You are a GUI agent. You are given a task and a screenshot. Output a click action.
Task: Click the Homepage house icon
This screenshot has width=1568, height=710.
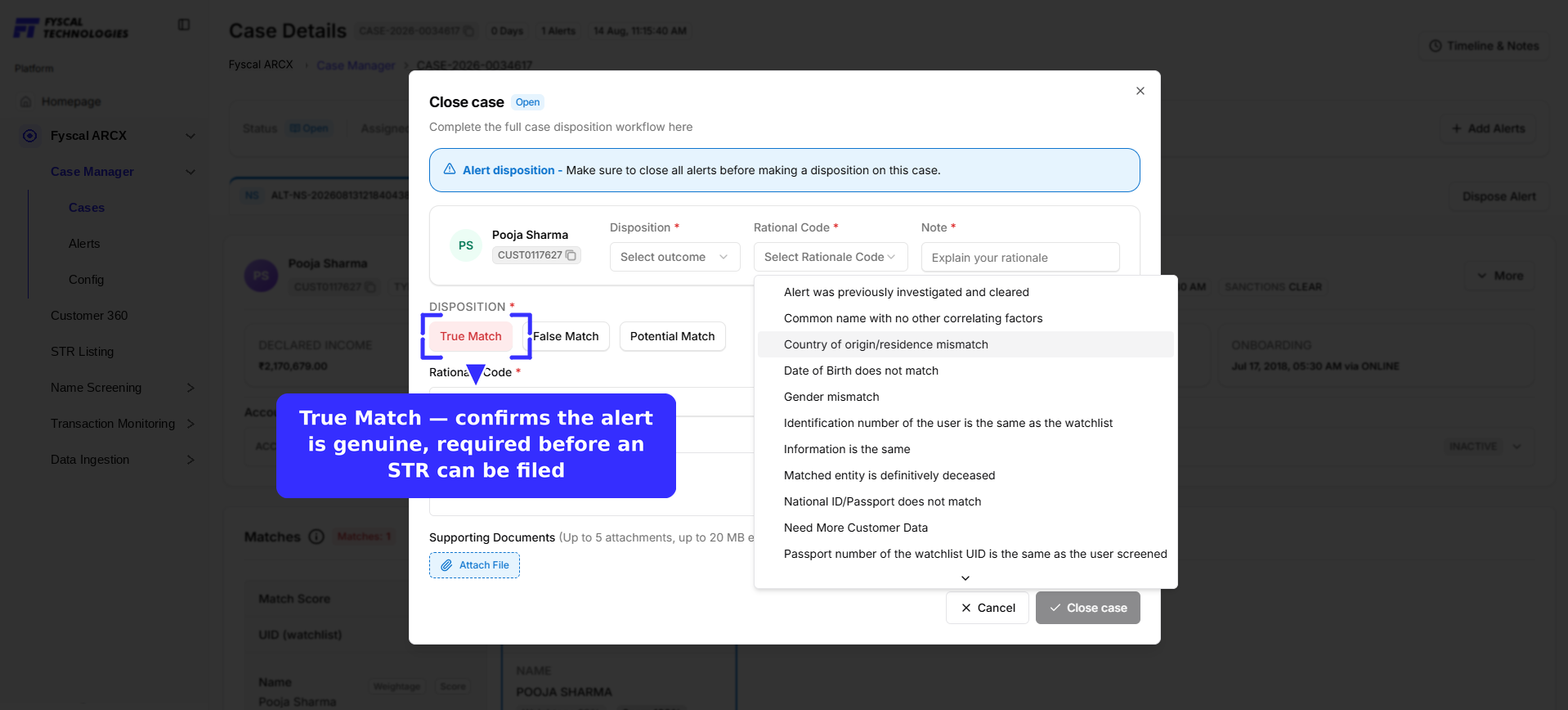pyautogui.click(x=26, y=101)
